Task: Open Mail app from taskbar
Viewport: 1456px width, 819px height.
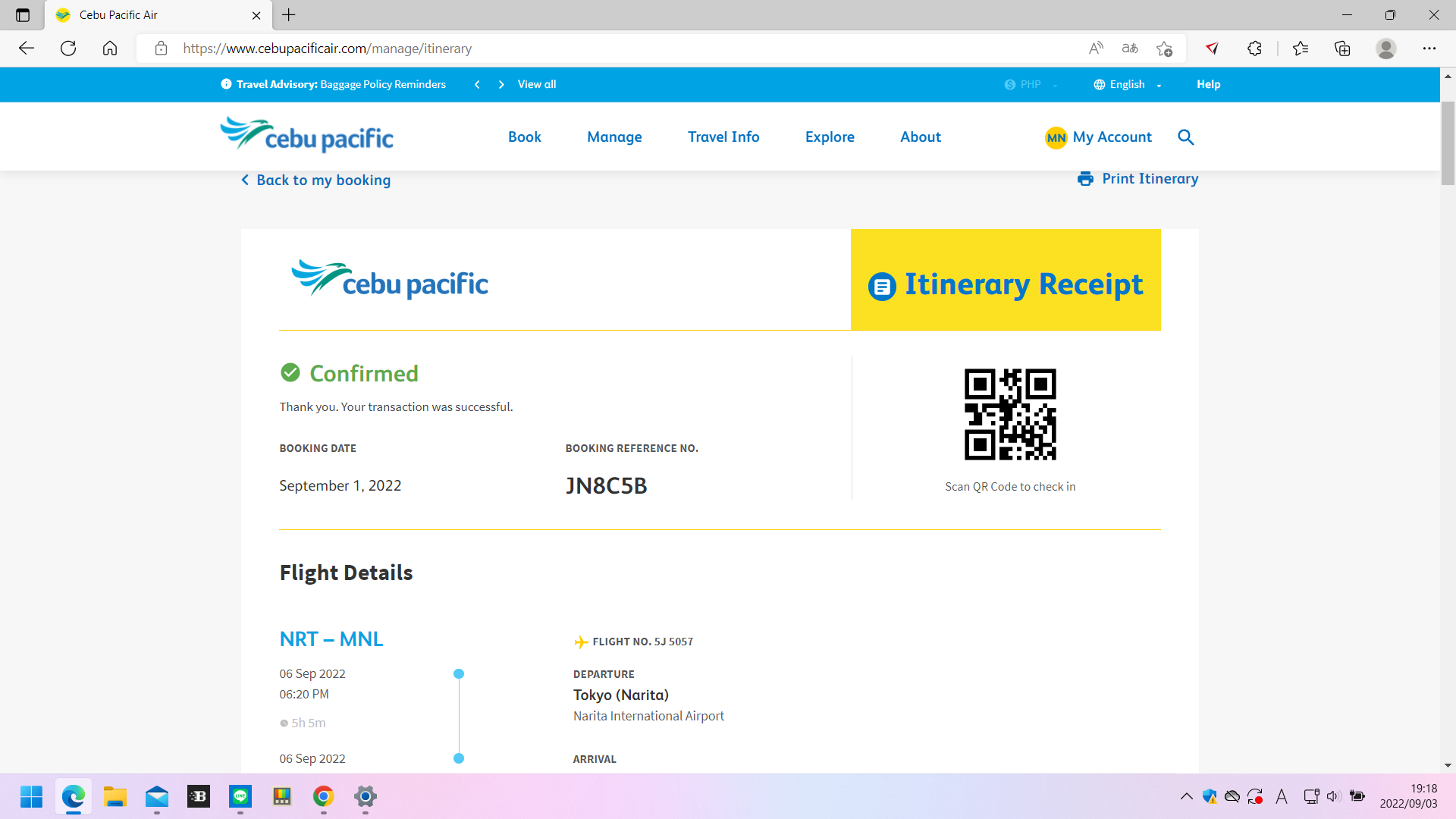Action: 157,796
